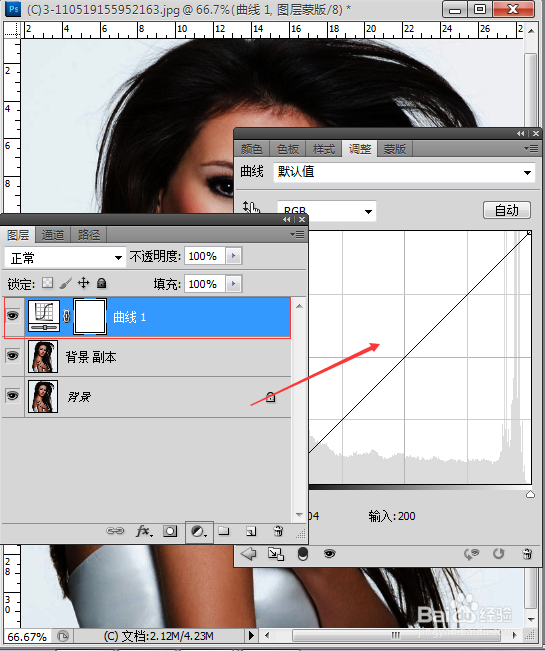
Task: Select the on-image curves adjustment hand tool
Action: click(x=251, y=208)
